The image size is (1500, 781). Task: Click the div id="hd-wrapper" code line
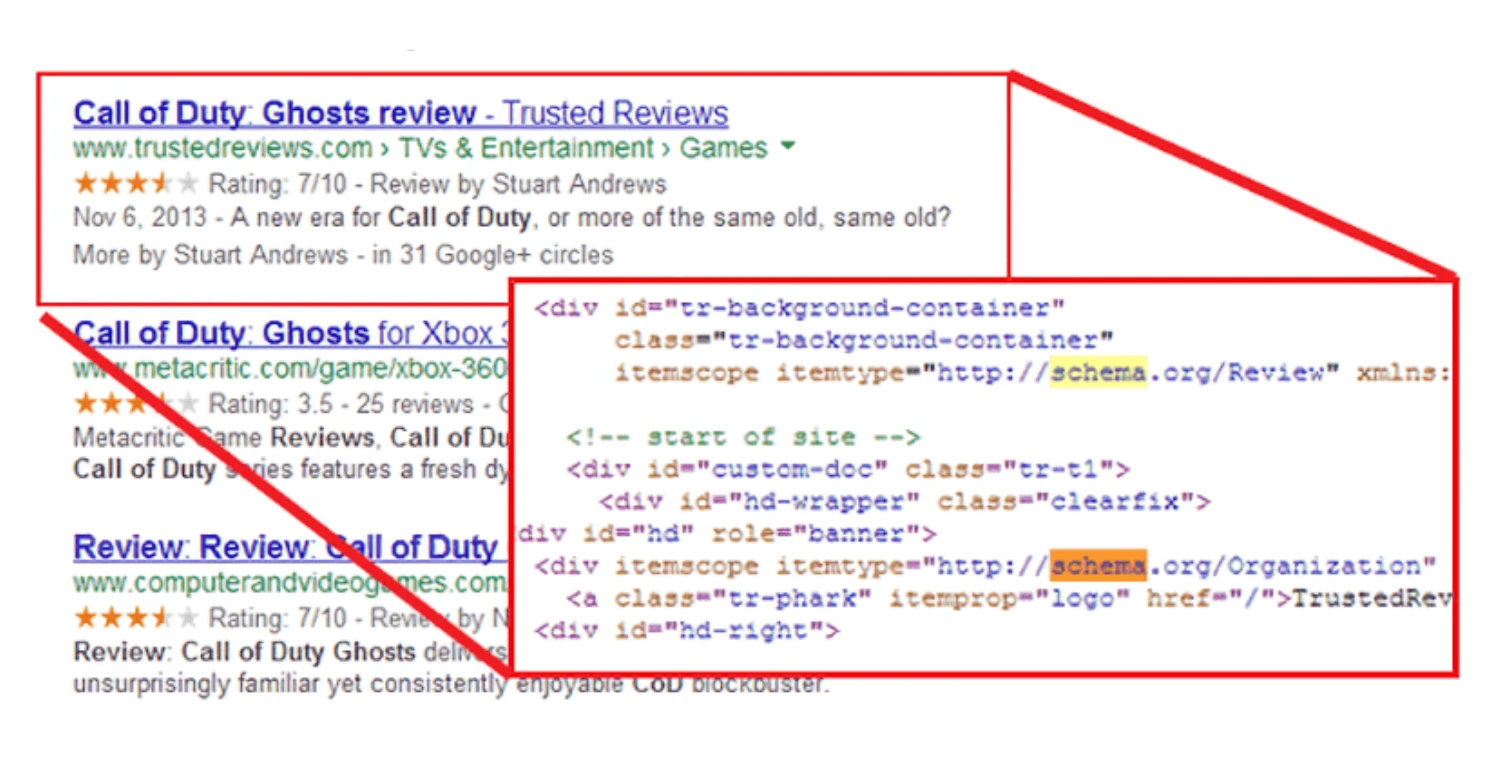[x=905, y=502]
